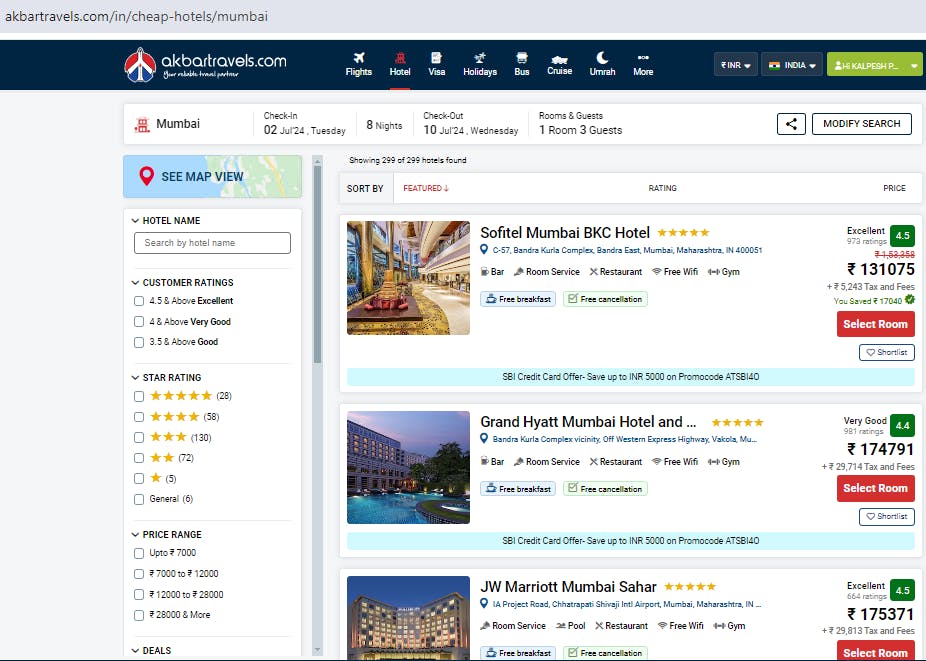The height and width of the screenshot is (661, 926).
Task: Click the share icon button
Action: pyautogui.click(x=791, y=124)
